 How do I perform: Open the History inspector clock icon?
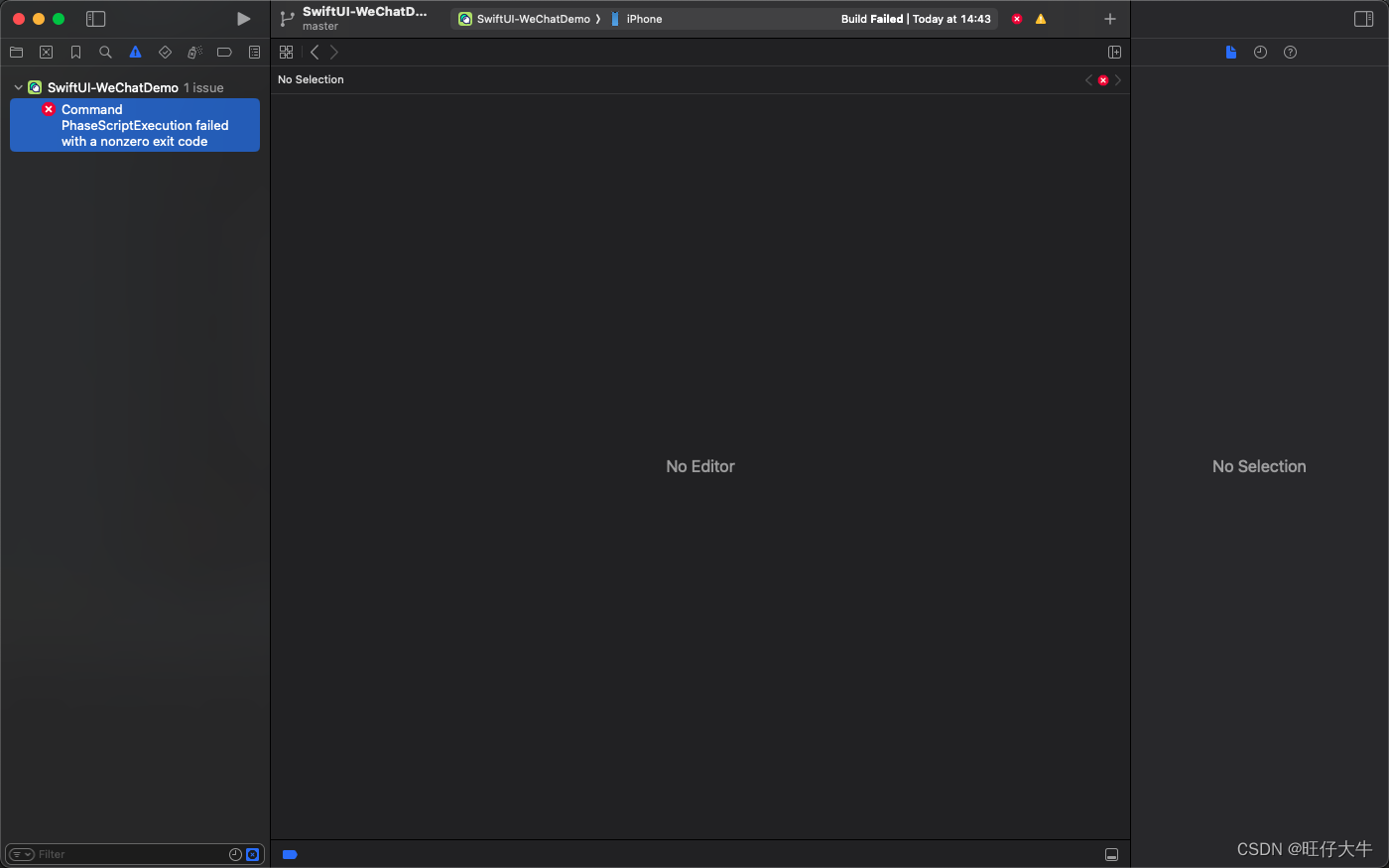(1260, 52)
